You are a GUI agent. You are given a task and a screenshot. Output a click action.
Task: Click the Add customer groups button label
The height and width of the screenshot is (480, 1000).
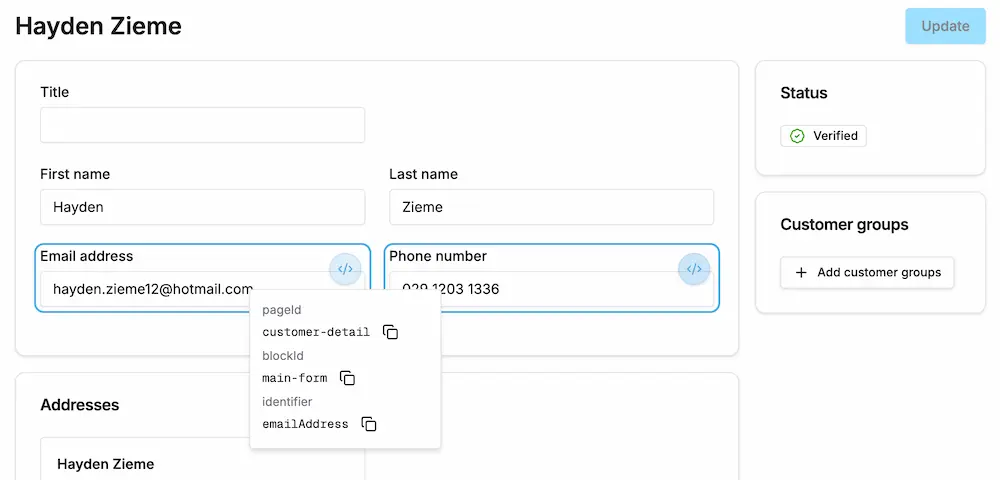(x=879, y=272)
